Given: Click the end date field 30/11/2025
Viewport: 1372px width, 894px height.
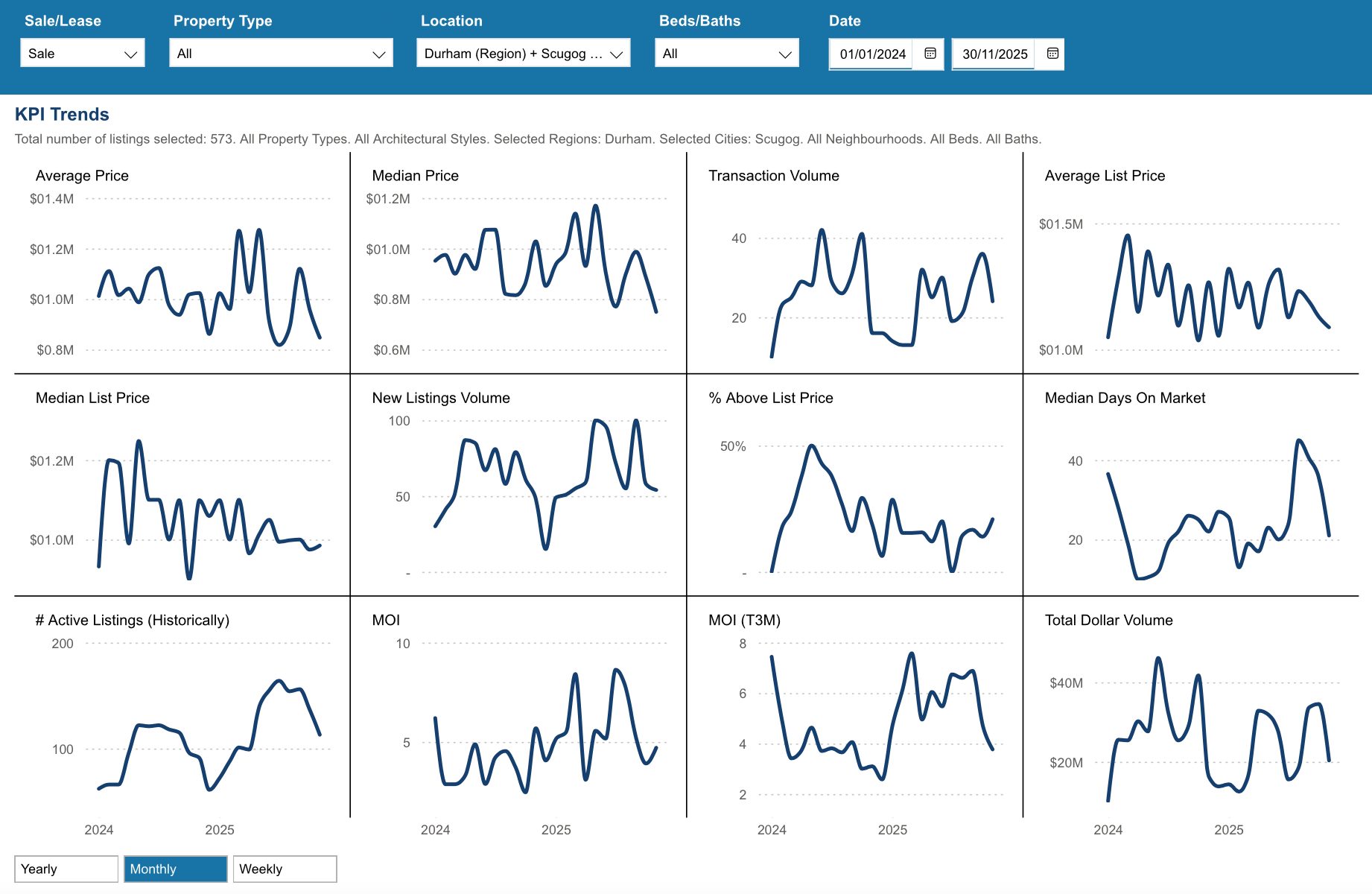Looking at the screenshot, I should point(994,54).
